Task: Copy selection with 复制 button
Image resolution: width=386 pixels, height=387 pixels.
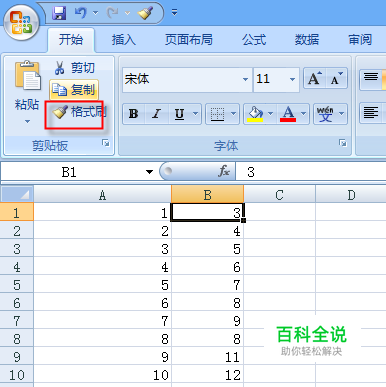Action: click(x=74, y=90)
